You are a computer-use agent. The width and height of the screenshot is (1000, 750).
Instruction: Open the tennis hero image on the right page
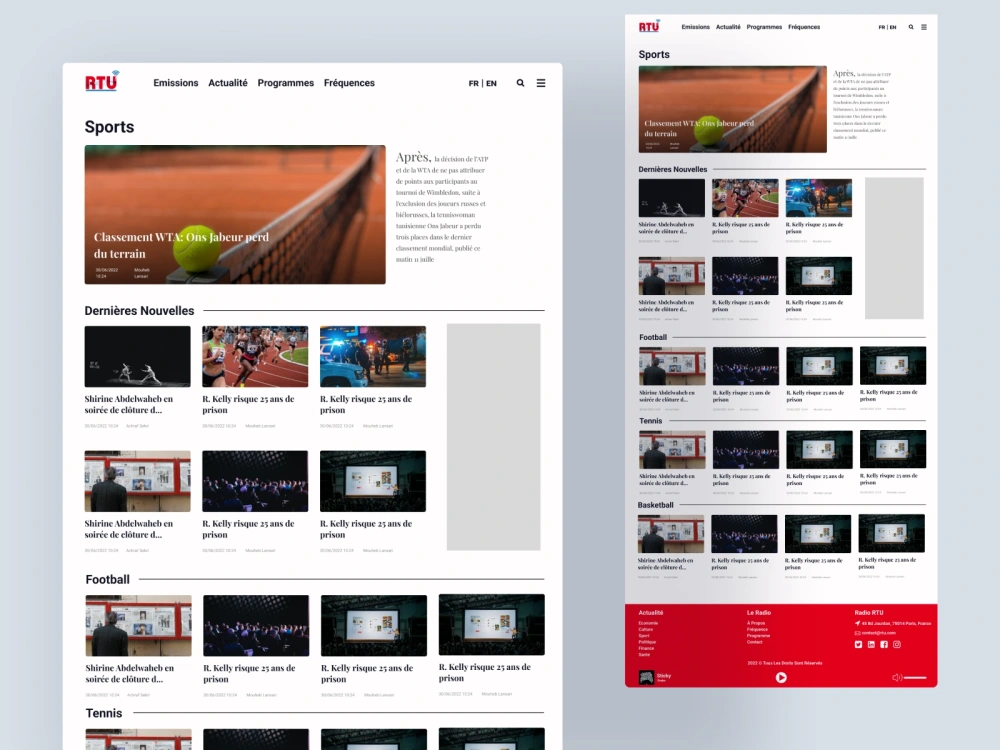(732, 109)
